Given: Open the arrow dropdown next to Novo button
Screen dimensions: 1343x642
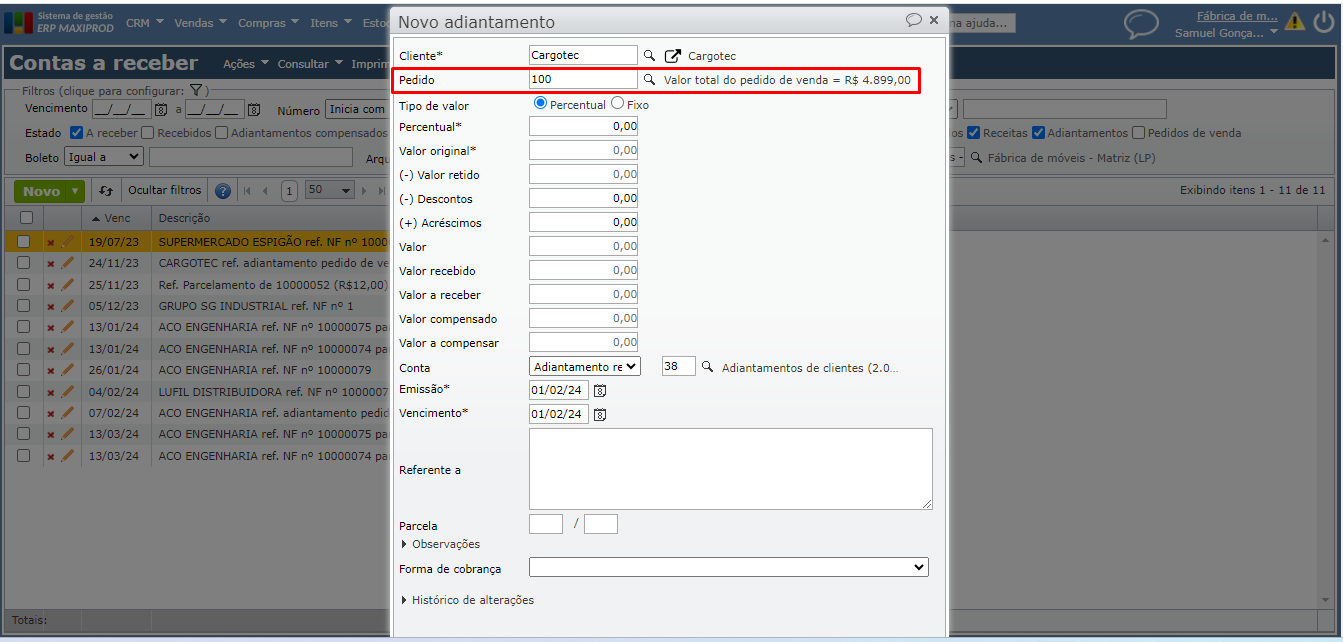Looking at the screenshot, I should point(76,191).
